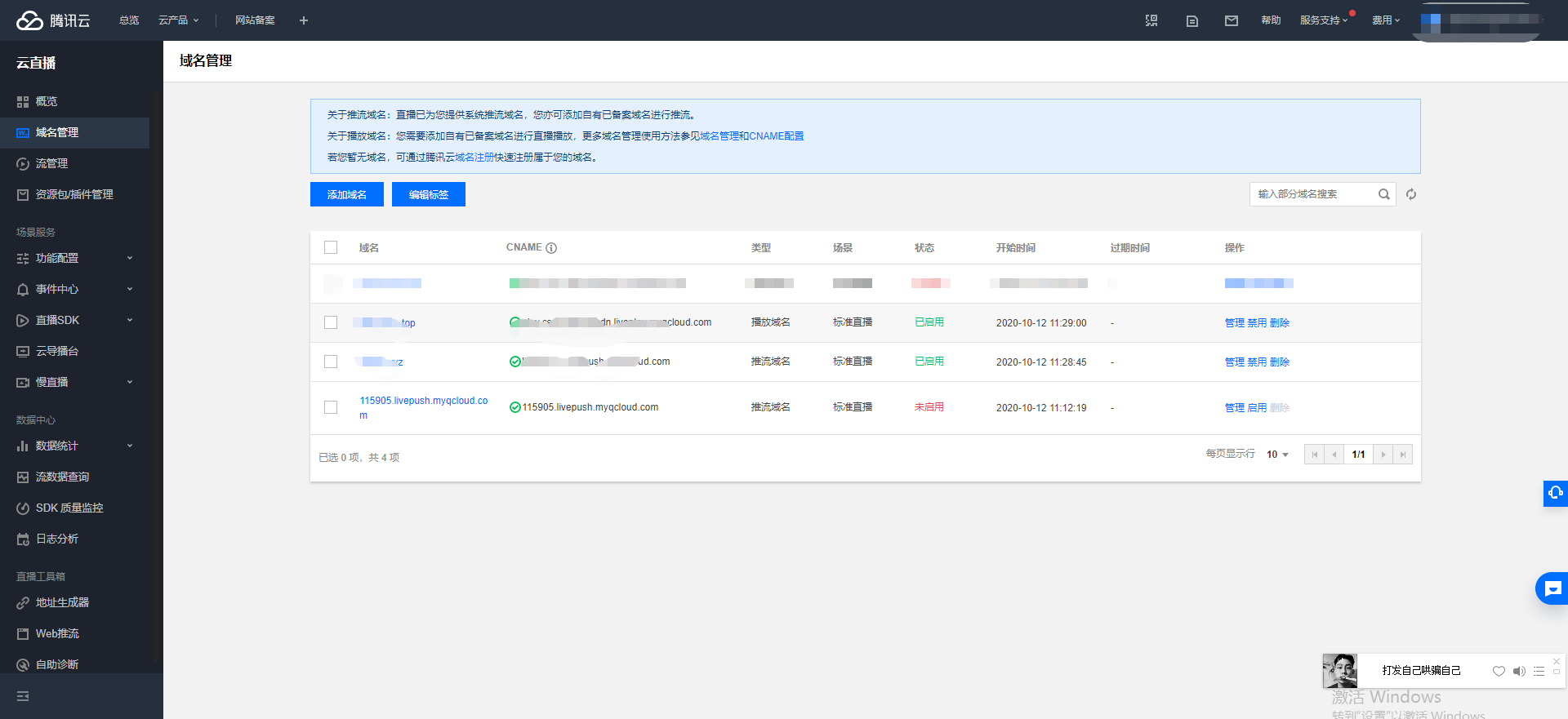This screenshot has height=719, width=1568.
Task: Focus the domain search input field
Action: coord(1313,194)
